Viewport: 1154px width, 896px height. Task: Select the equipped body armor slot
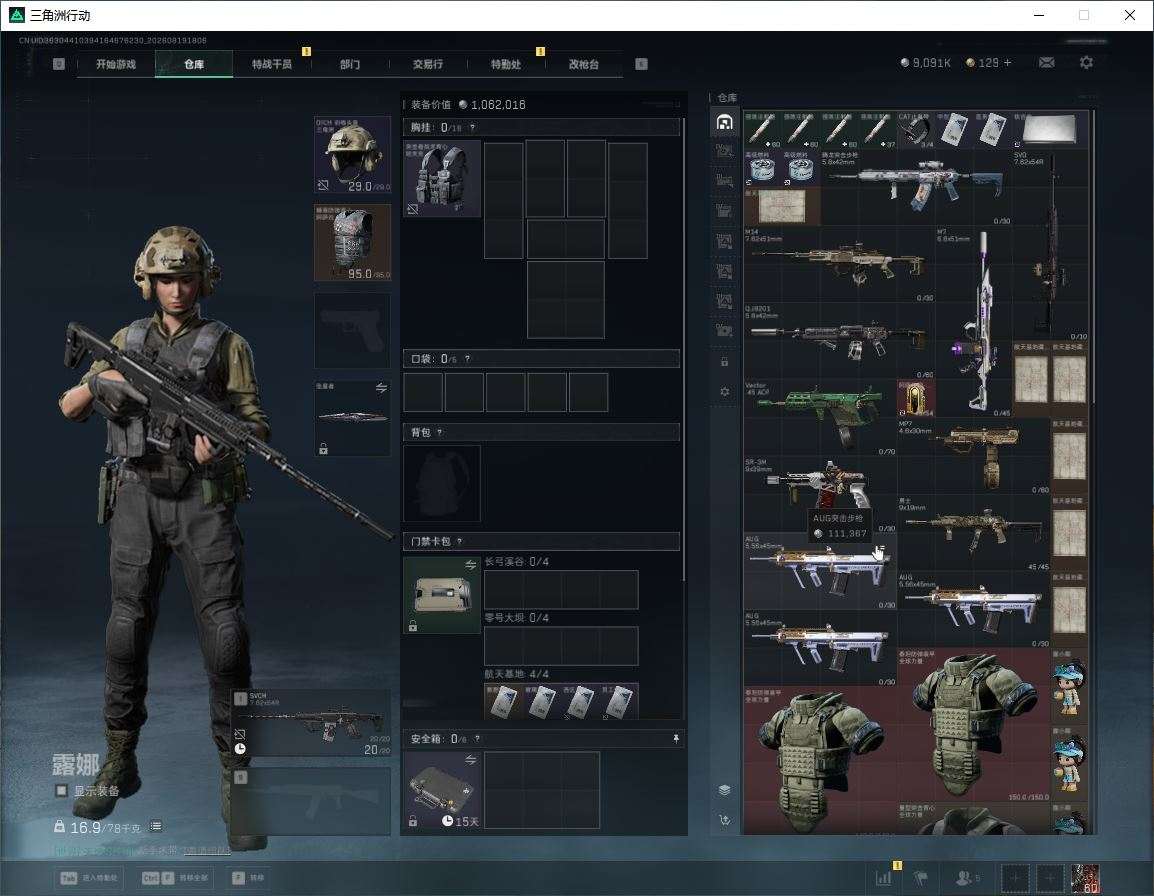pyautogui.click(x=353, y=243)
